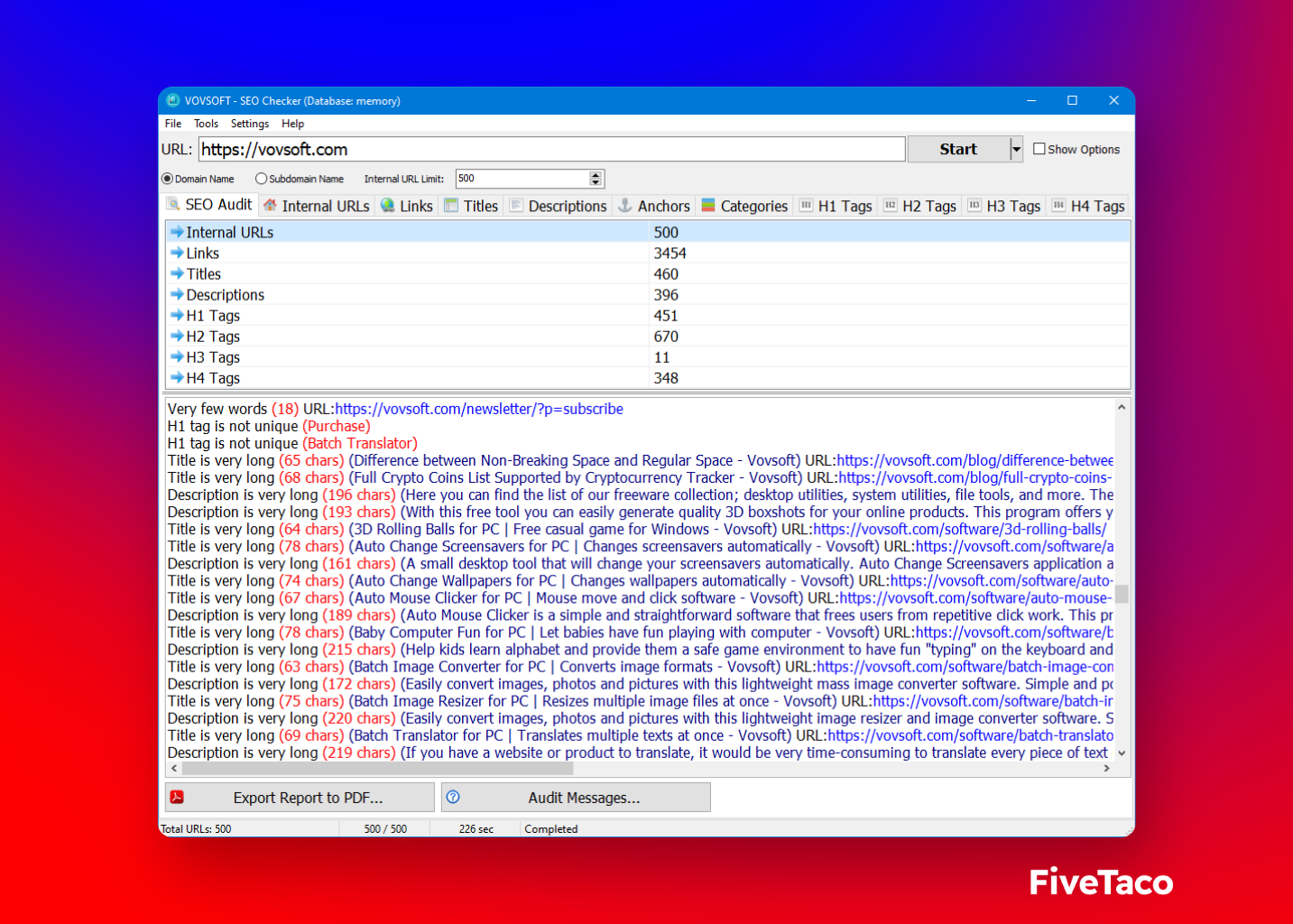Image resolution: width=1293 pixels, height=924 pixels.
Task: Click the 'Completed' status bar entry
Action: 551,828
